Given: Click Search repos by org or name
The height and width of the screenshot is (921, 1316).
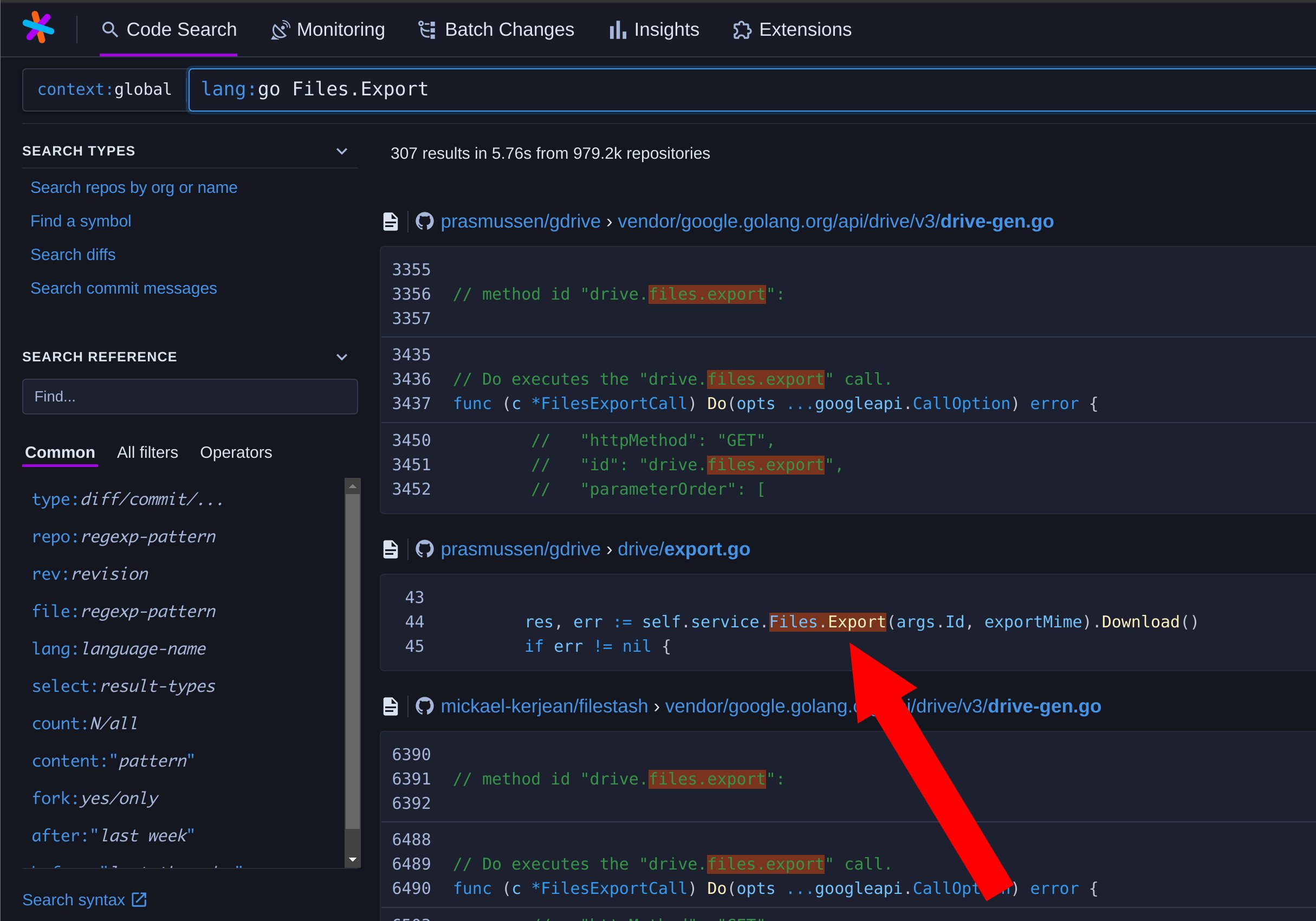Looking at the screenshot, I should [133, 188].
